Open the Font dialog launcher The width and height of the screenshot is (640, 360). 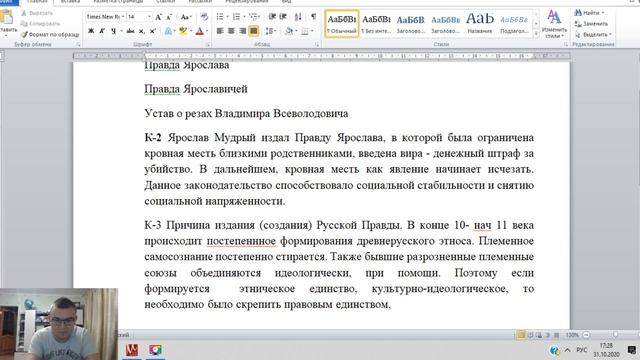(207, 44)
